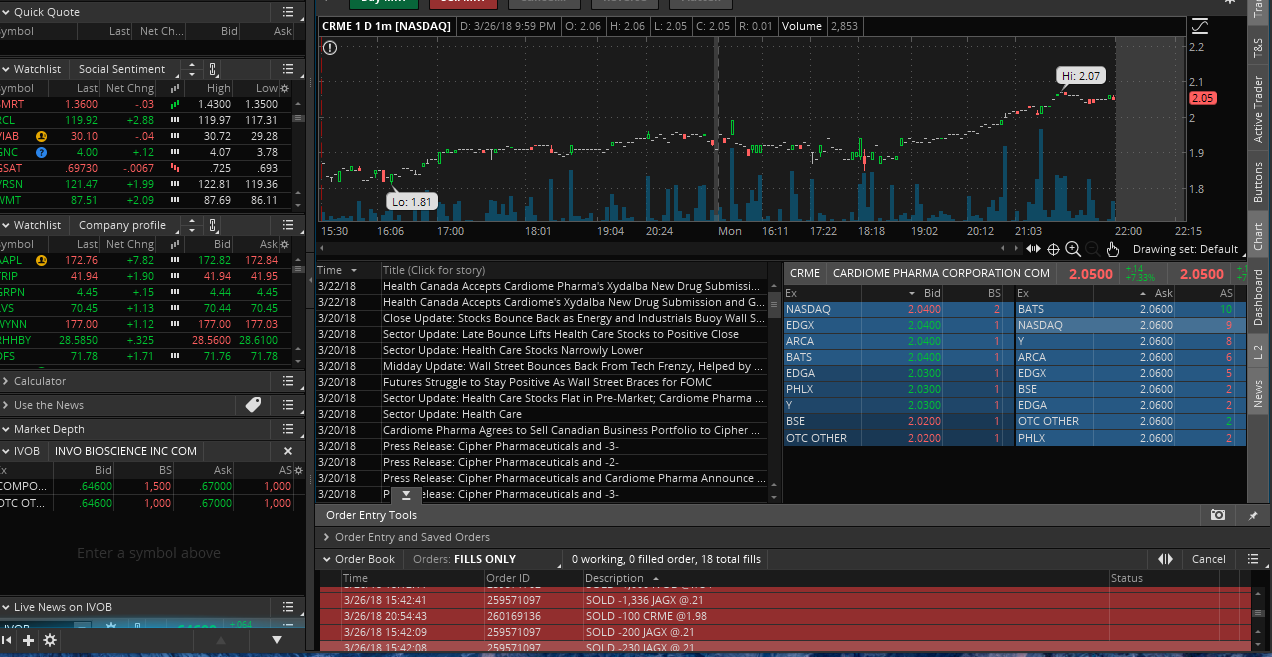
Task: Click the tag icon in Use the News
Action: pyautogui.click(x=253, y=405)
